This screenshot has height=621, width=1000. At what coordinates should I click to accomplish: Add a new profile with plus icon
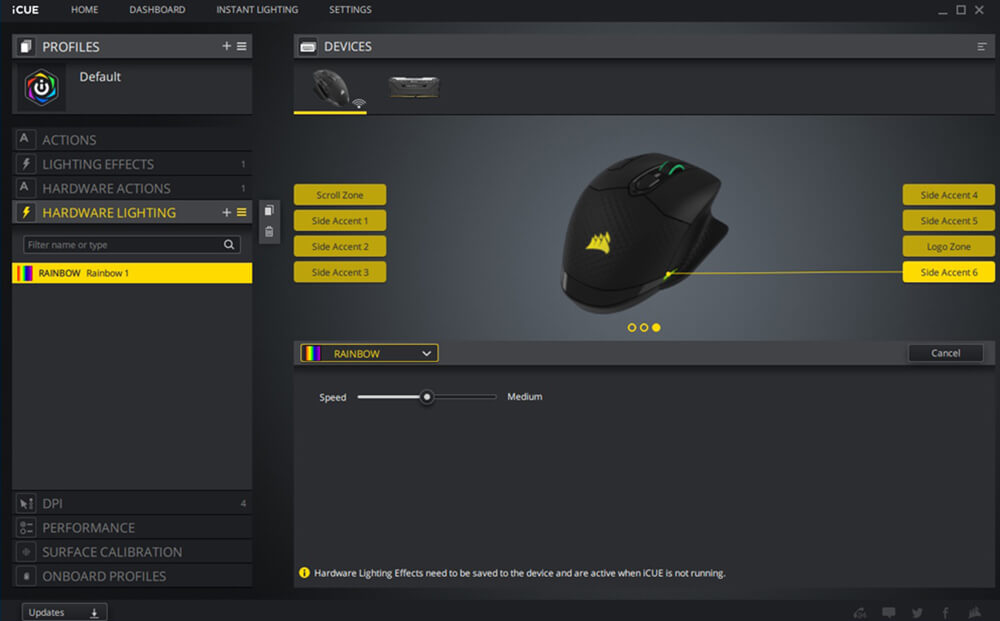[x=227, y=47]
